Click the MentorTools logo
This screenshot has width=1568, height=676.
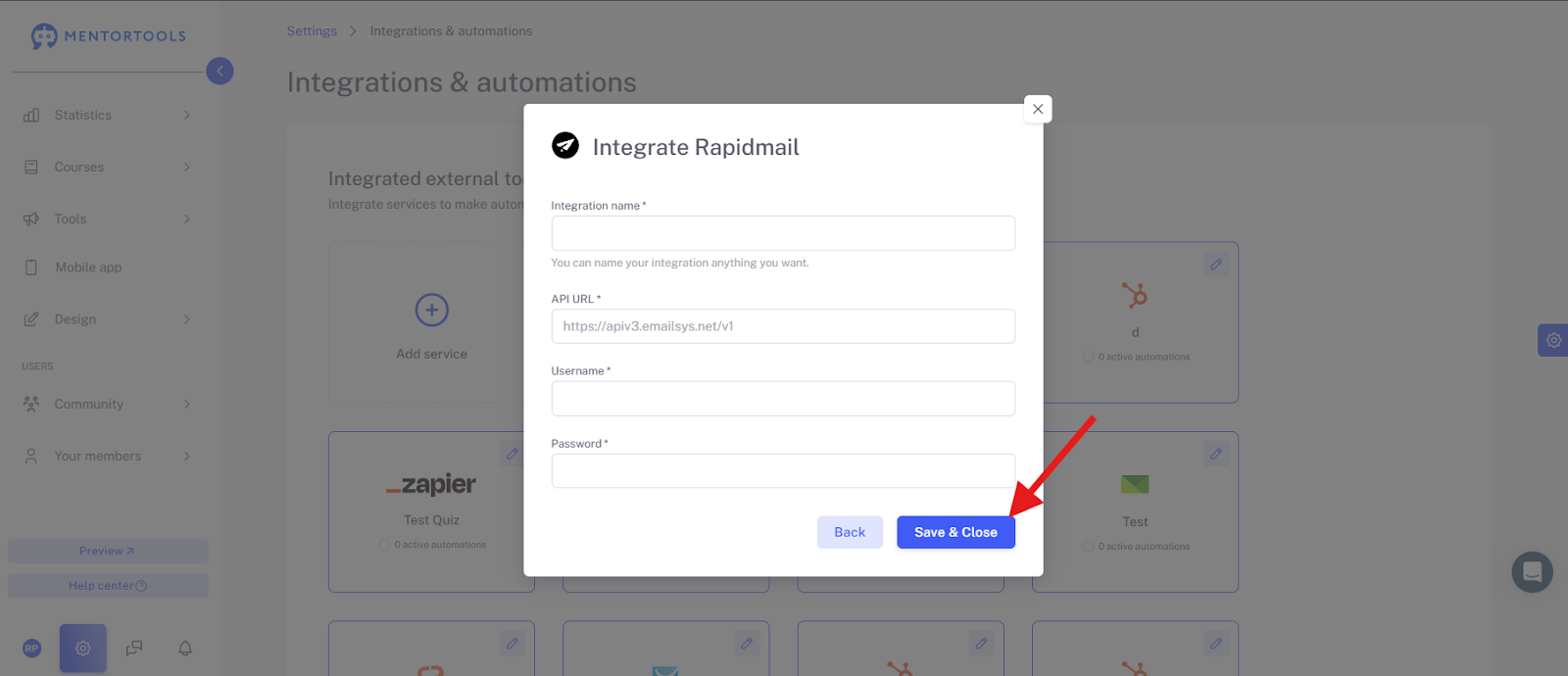click(x=108, y=36)
